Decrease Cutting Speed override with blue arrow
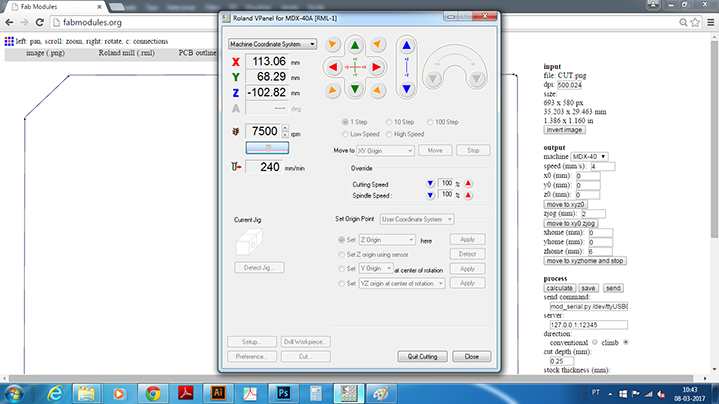The image size is (719, 404). (430, 183)
